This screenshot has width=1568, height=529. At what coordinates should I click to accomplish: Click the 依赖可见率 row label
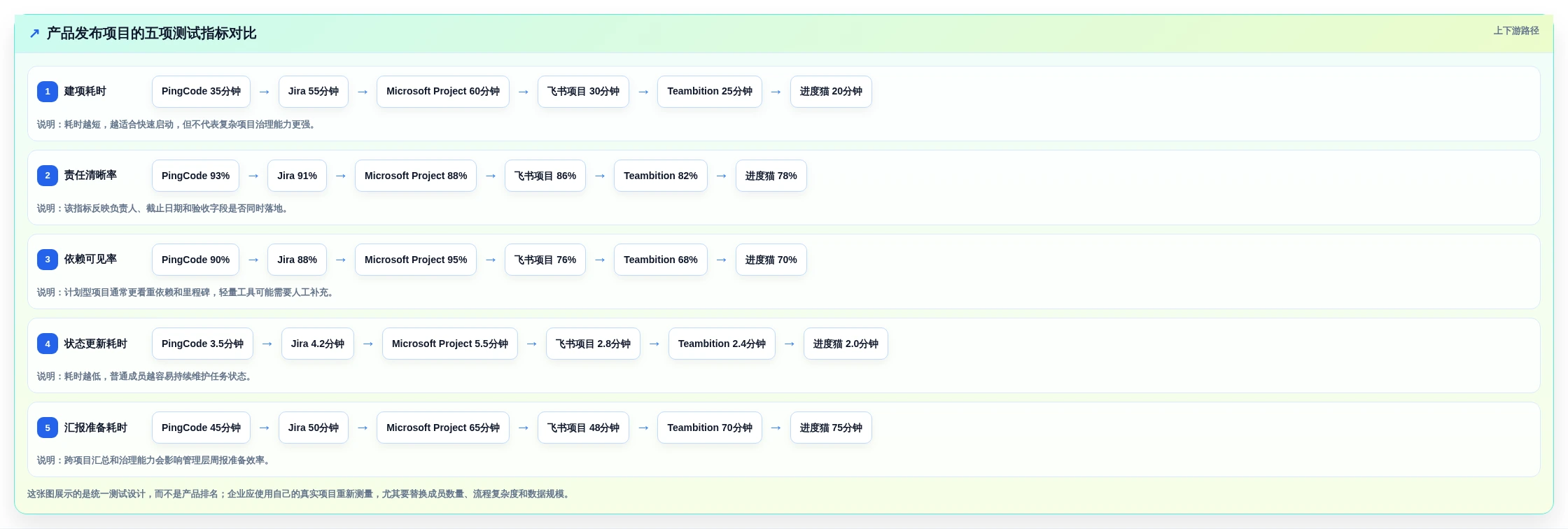pos(90,260)
